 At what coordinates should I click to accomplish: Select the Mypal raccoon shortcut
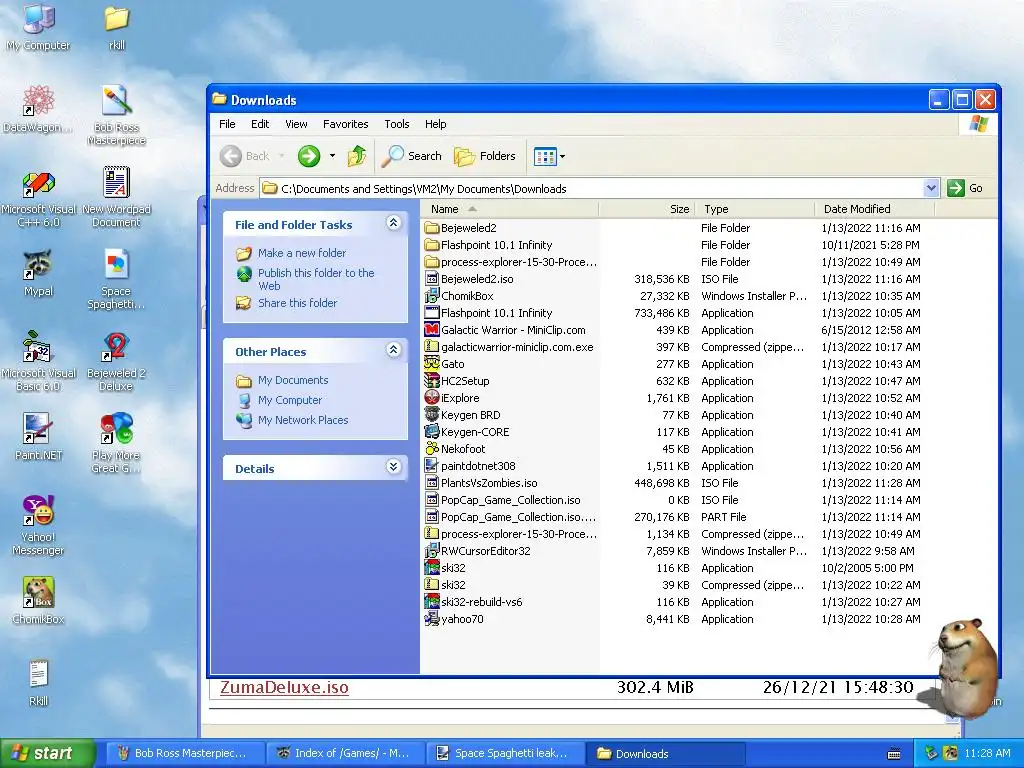click(39, 273)
